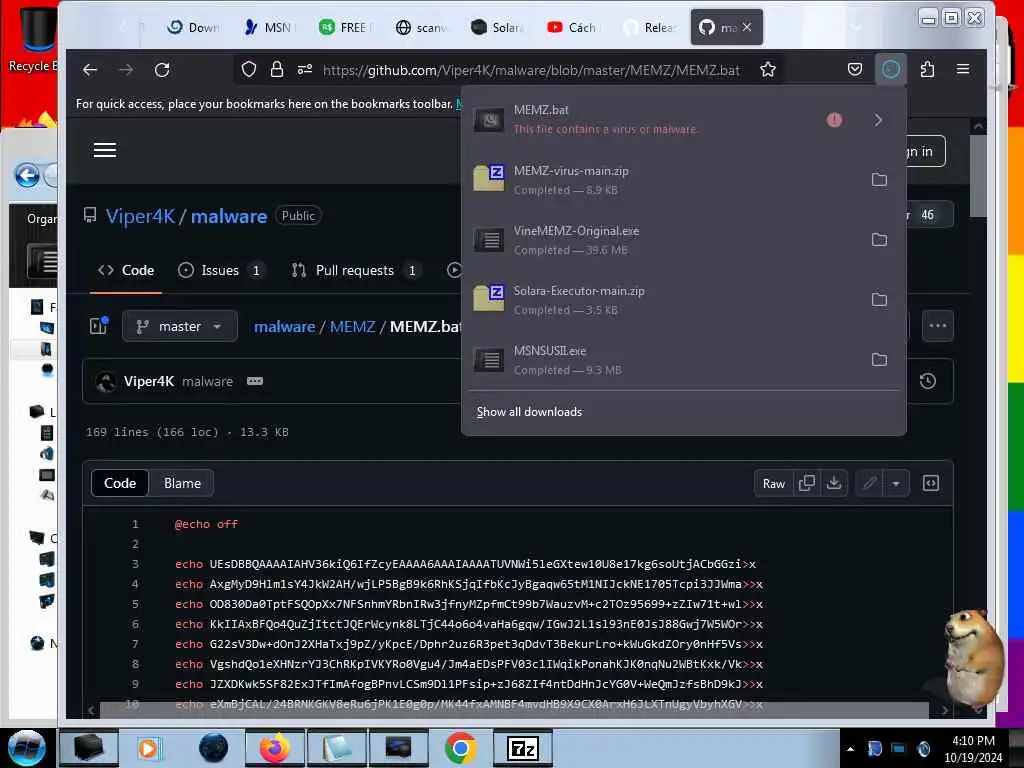
Task: Click the Raw button
Action: coord(774,483)
